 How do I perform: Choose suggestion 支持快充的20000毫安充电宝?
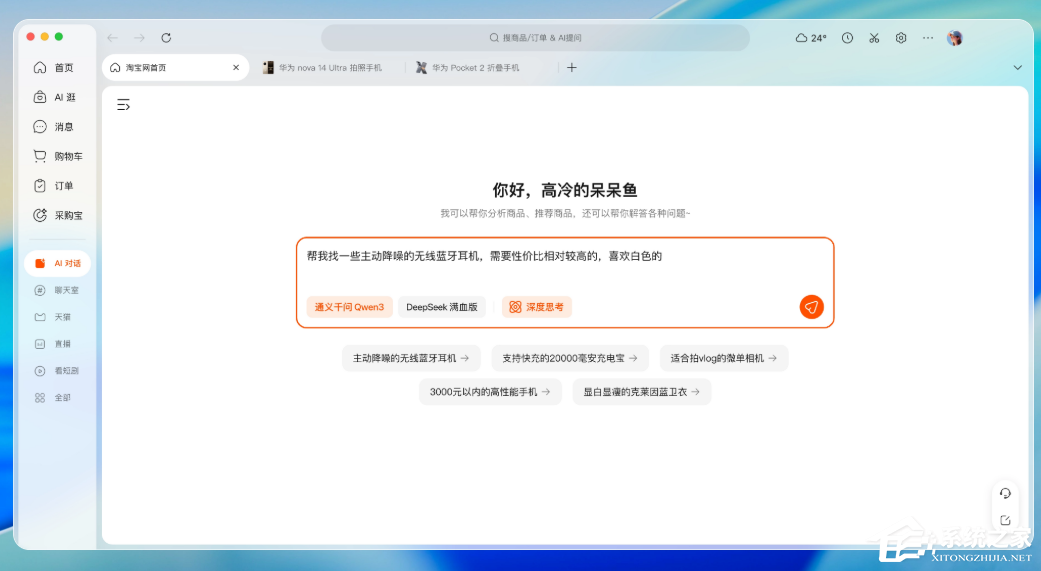(x=570, y=358)
